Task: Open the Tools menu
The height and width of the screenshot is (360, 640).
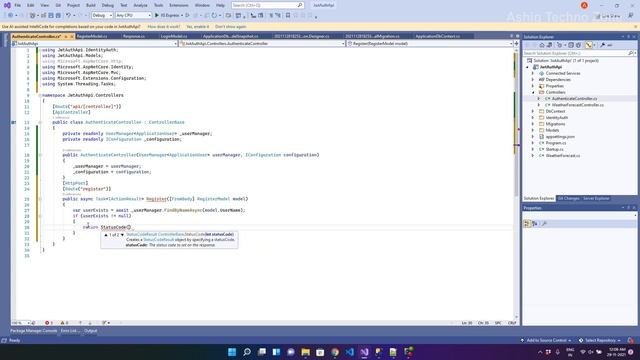Action: pos(158,5)
